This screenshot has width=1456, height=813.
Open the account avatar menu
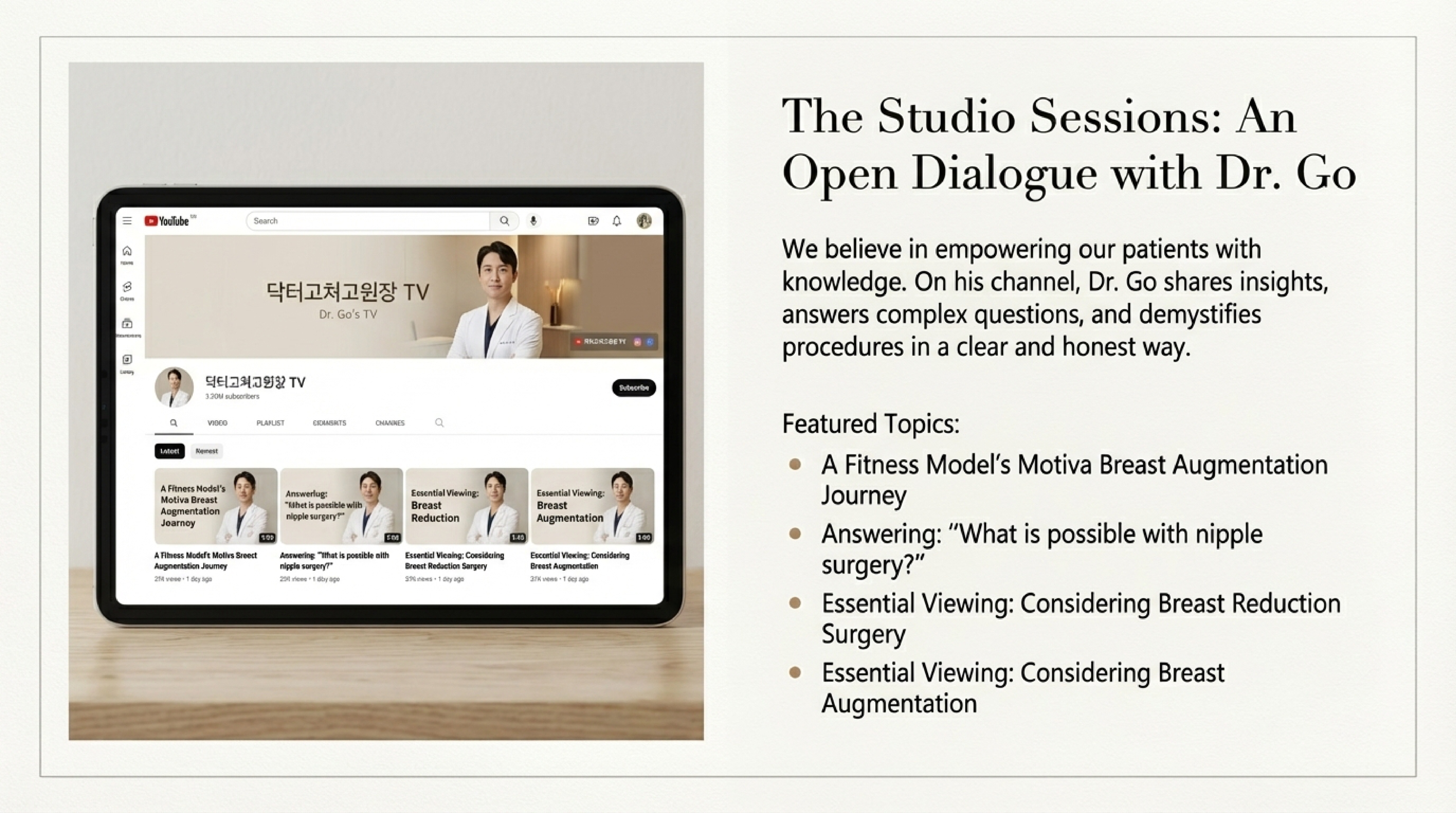click(x=644, y=221)
